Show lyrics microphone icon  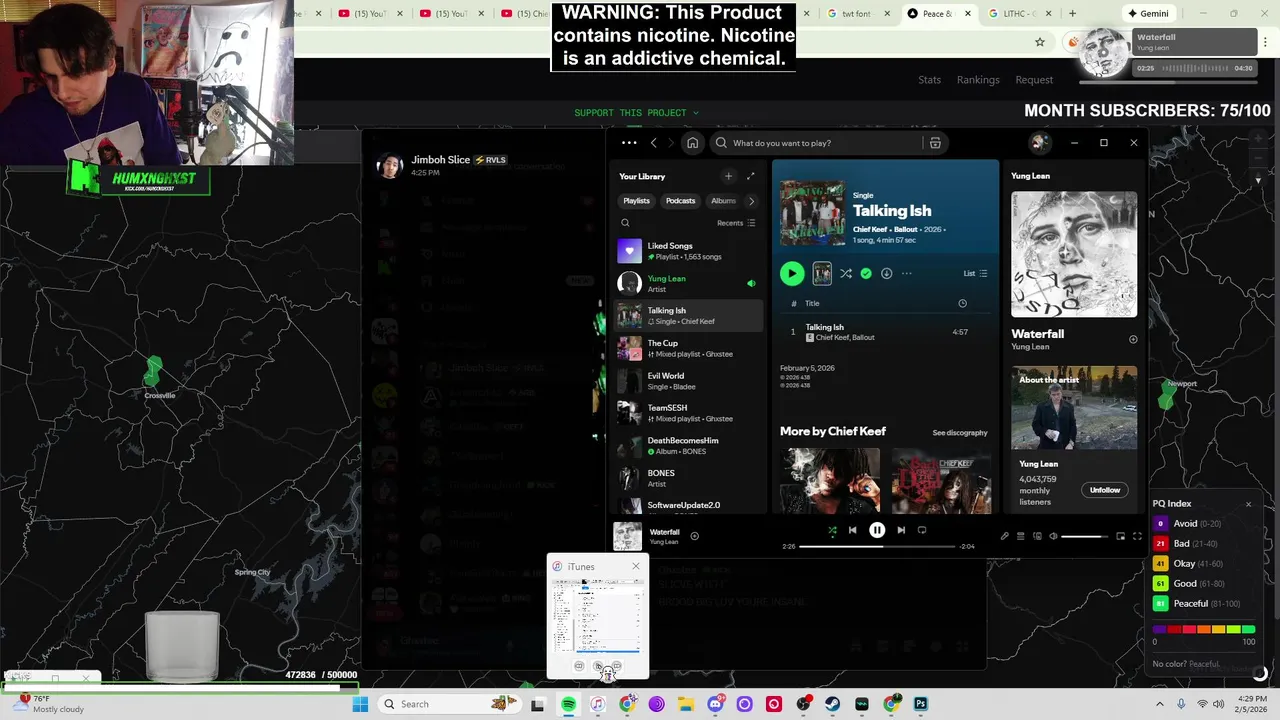(x=1005, y=536)
